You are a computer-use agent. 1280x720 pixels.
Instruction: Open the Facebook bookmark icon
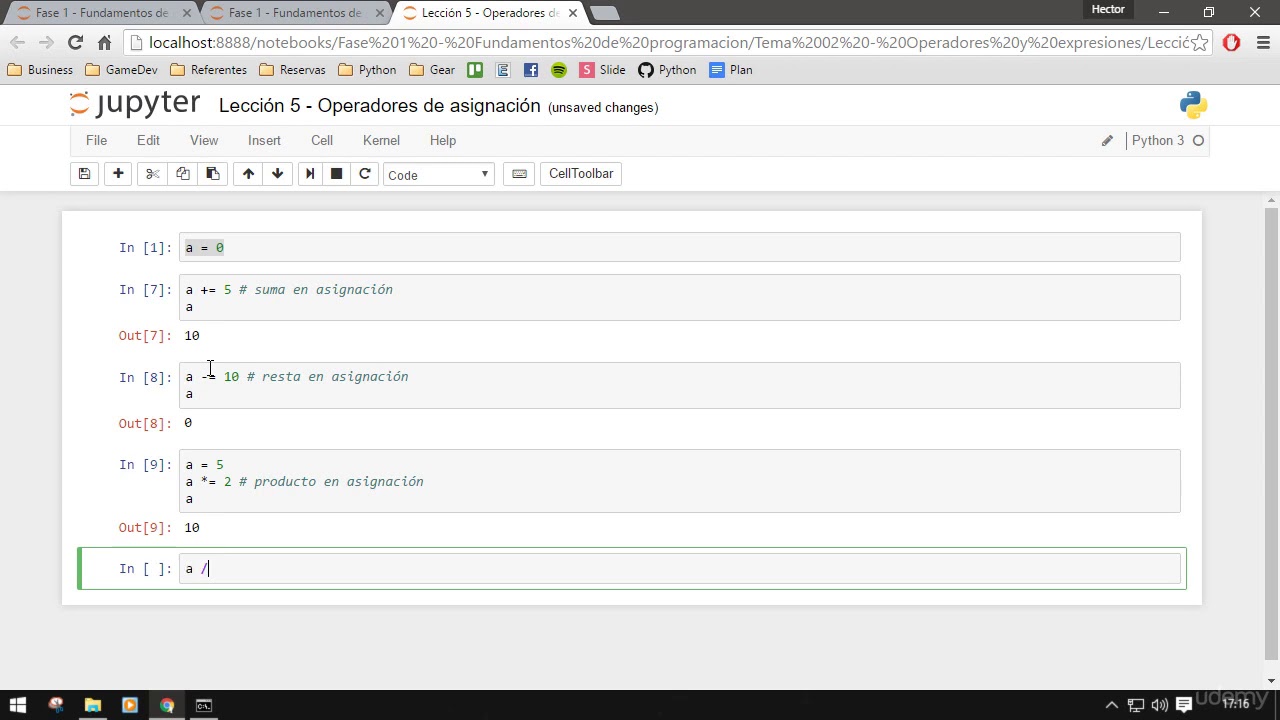[x=530, y=70]
